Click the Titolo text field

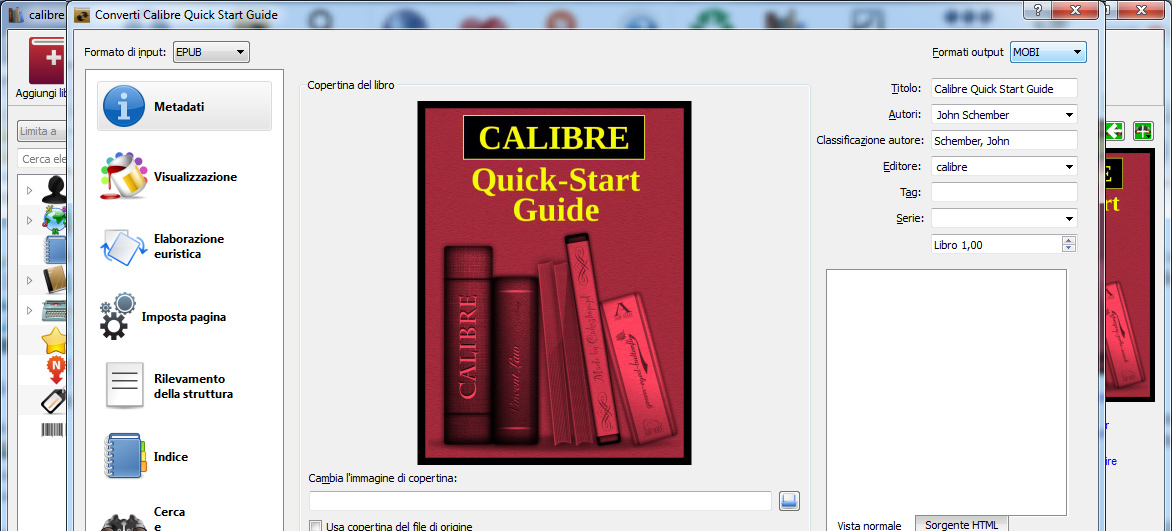point(1004,88)
